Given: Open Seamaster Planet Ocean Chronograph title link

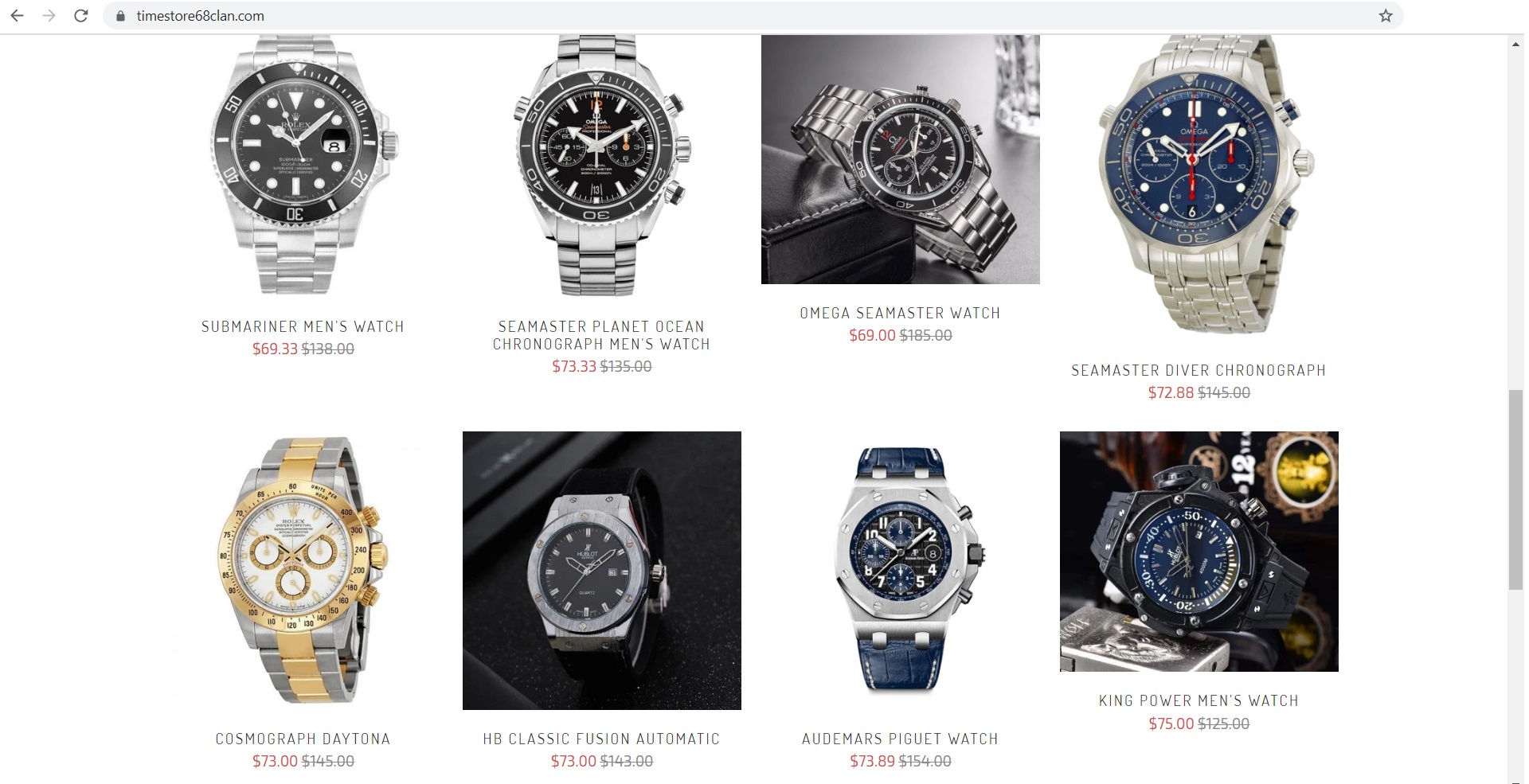Looking at the screenshot, I should point(601,335).
